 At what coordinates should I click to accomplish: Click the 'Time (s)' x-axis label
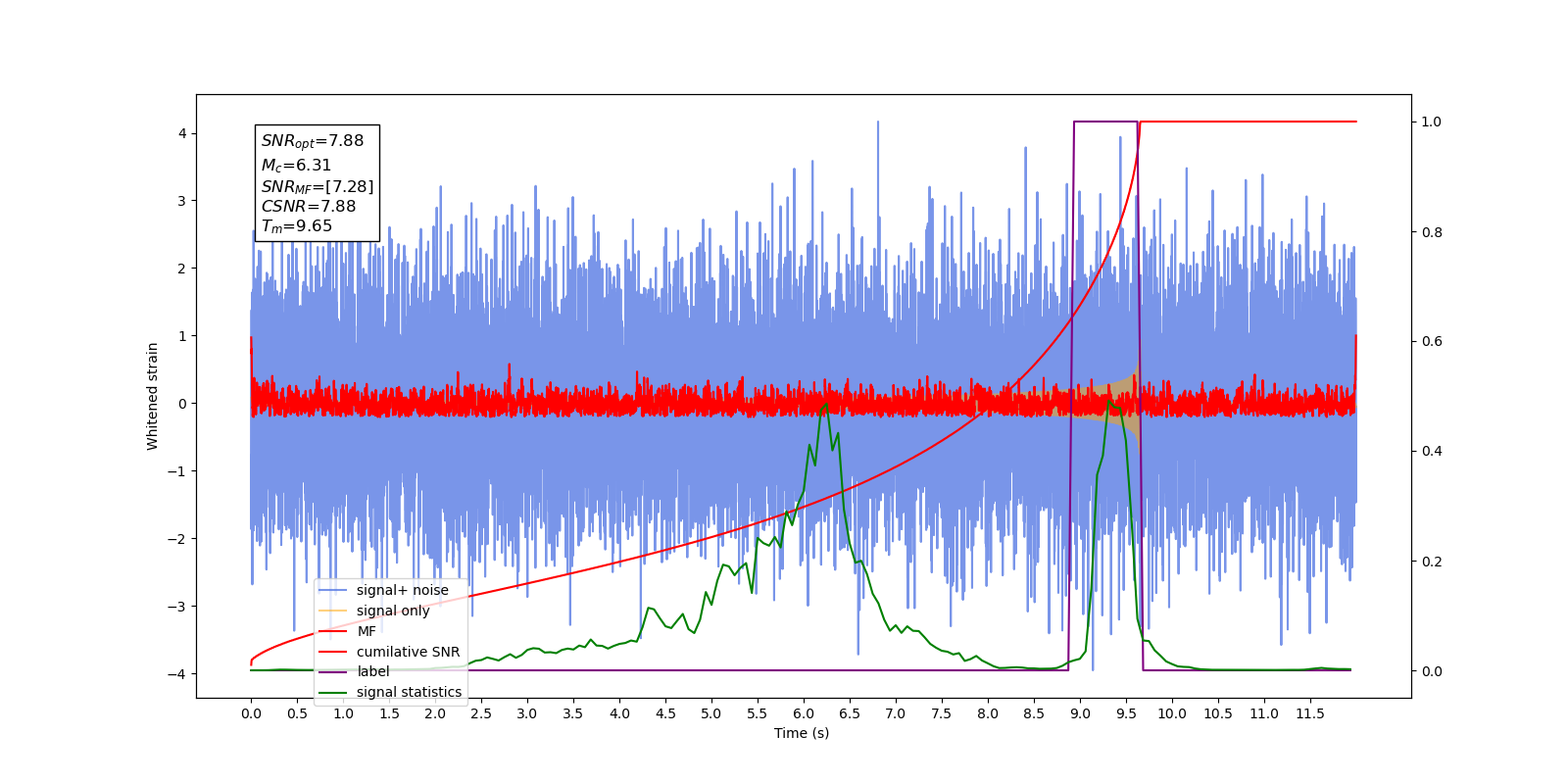(x=802, y=733)
